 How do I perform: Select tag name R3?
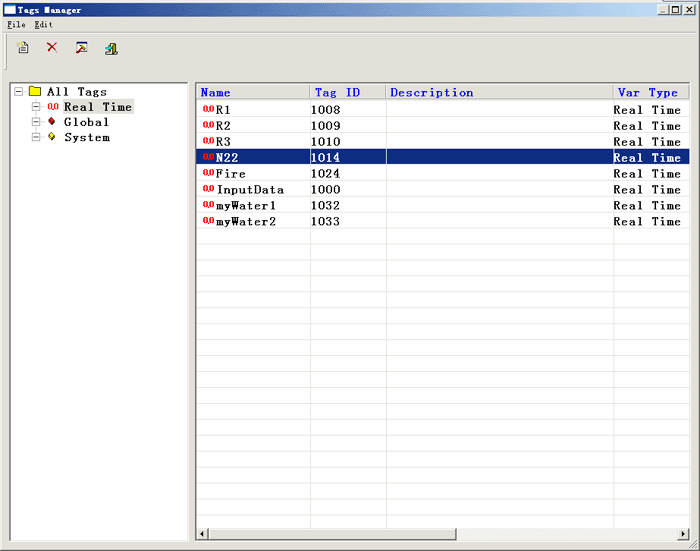coord(223,142)
